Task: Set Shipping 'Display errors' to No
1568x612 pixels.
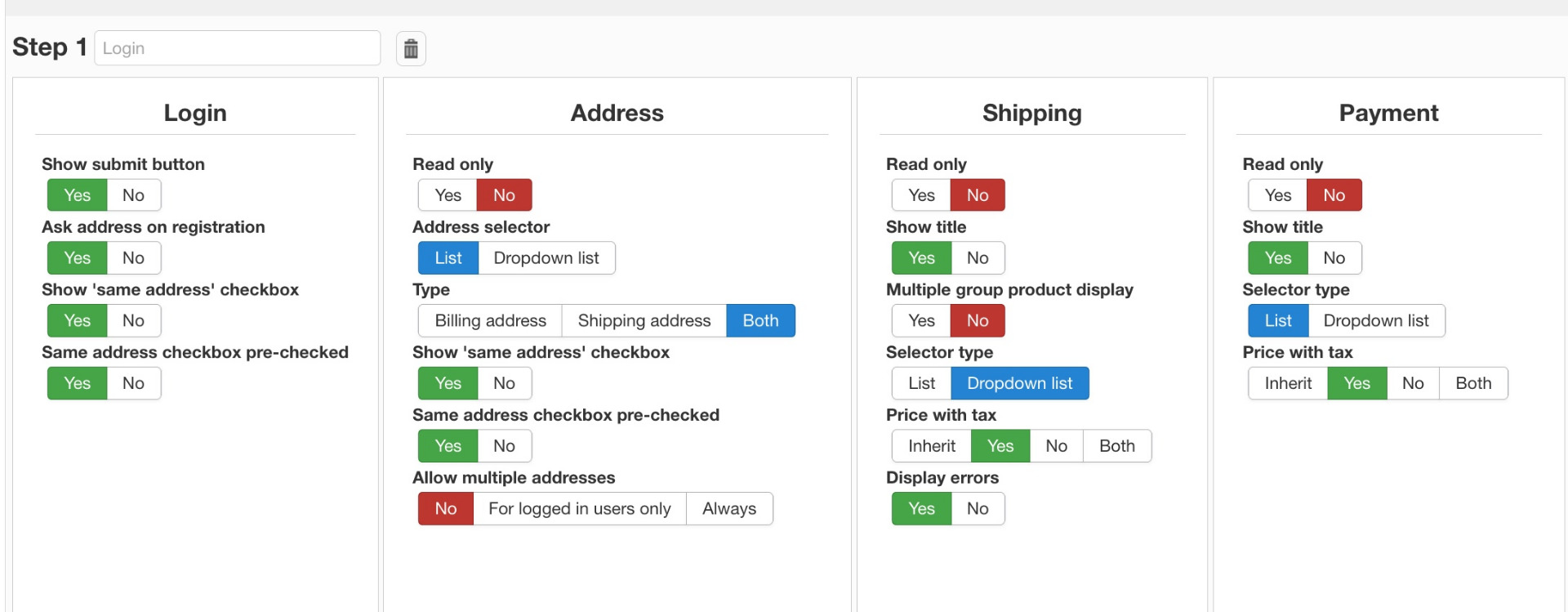Action: point(978,509)
